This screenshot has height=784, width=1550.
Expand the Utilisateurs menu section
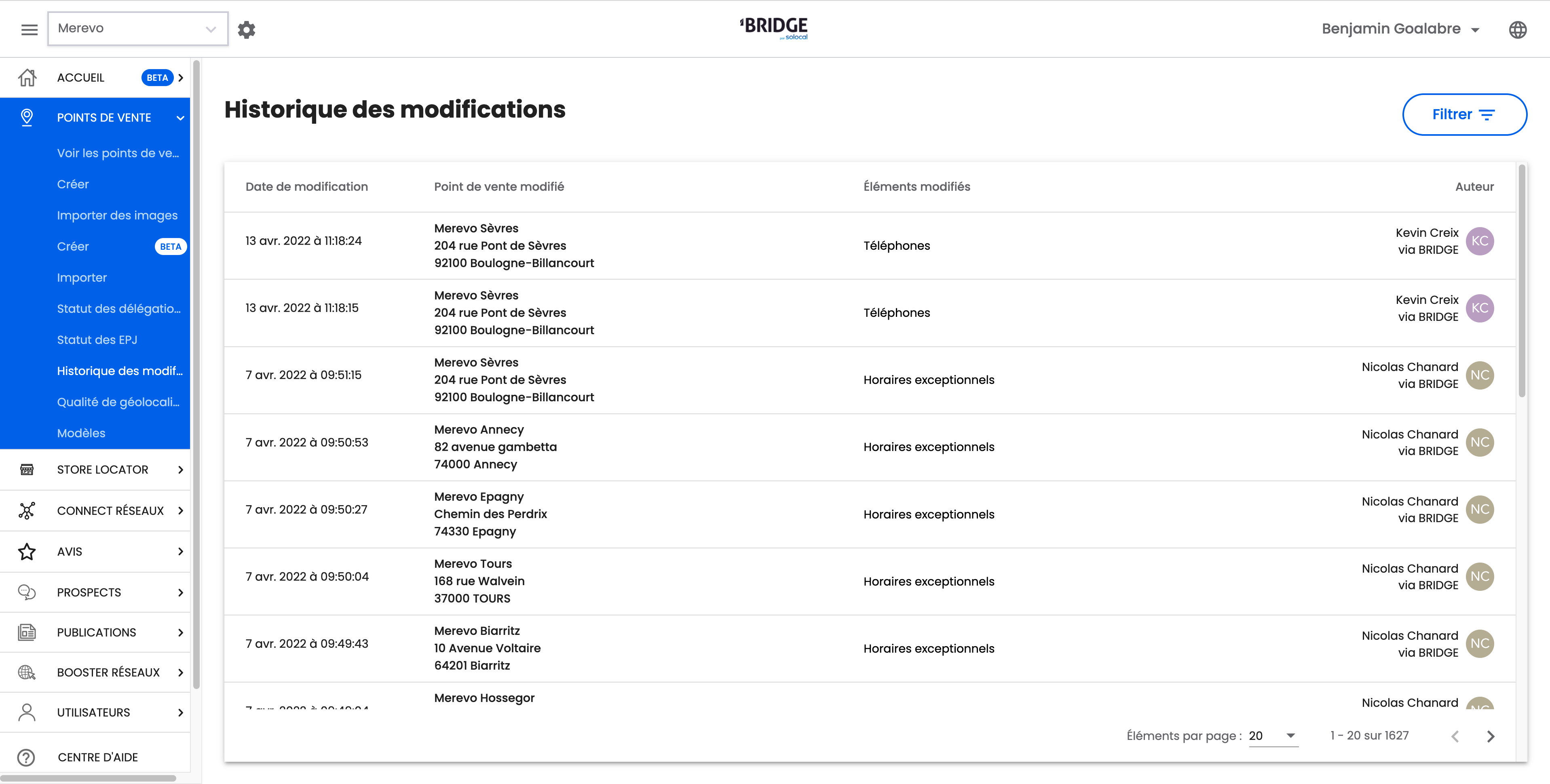tap(180, 712)
